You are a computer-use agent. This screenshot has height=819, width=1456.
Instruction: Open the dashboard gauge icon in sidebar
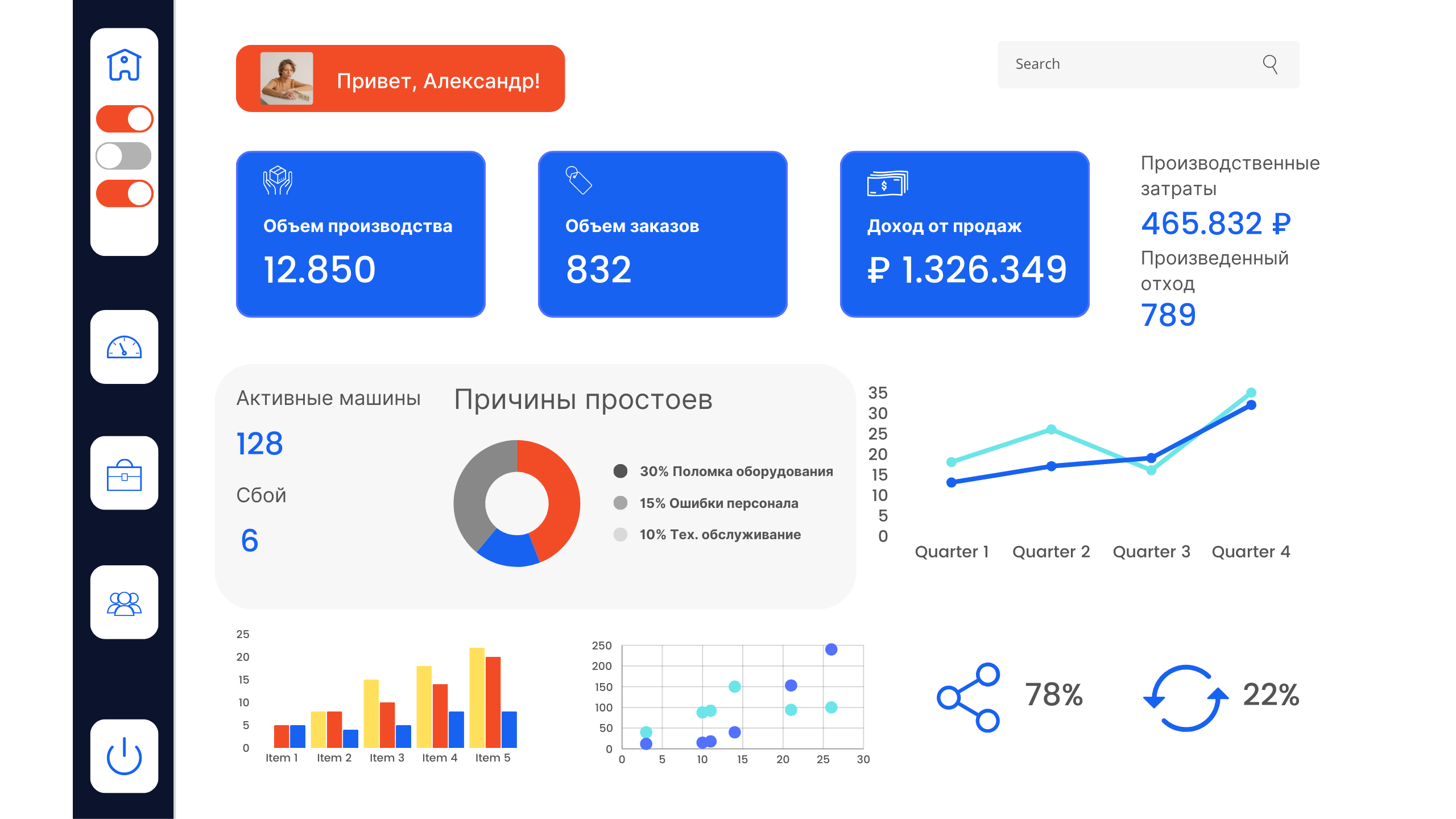pos(124,348)
